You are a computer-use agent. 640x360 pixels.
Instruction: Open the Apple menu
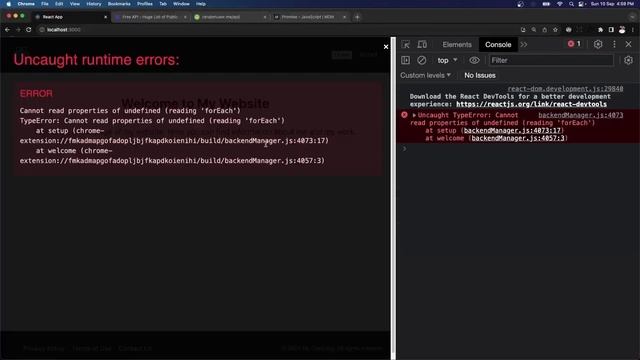(x=9, y=4)
